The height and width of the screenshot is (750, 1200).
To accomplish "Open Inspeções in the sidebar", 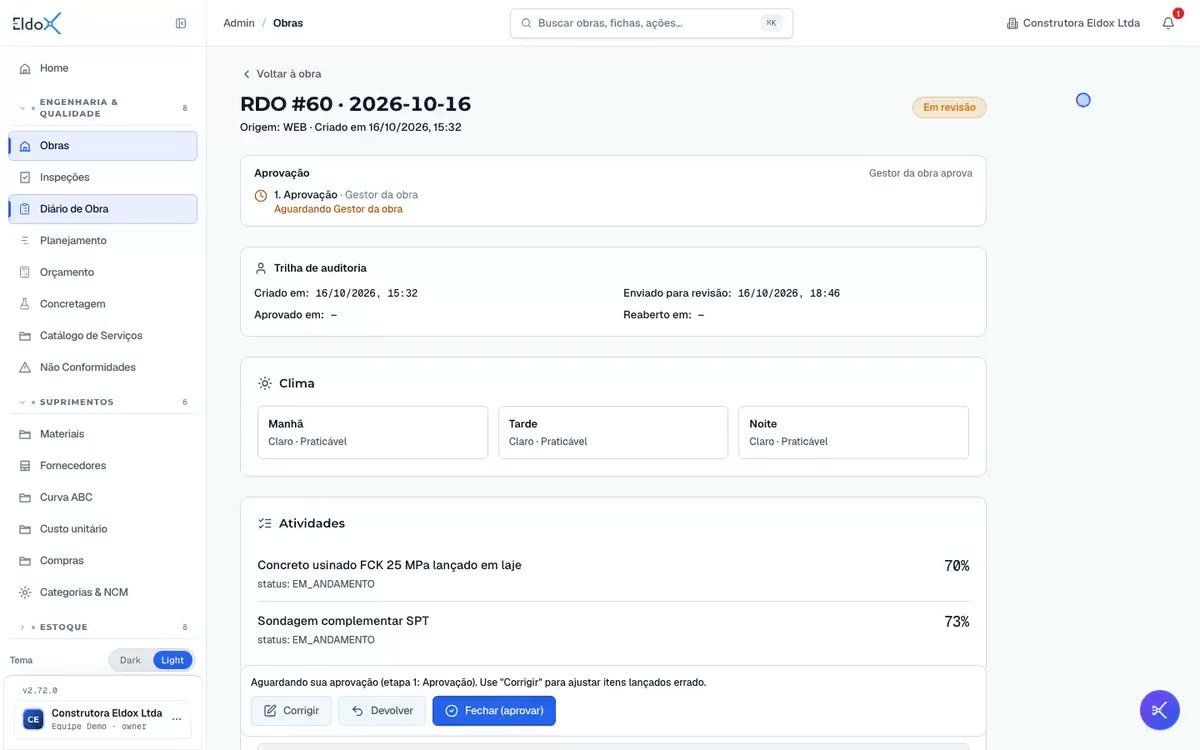I will click(x=103, y=177).
